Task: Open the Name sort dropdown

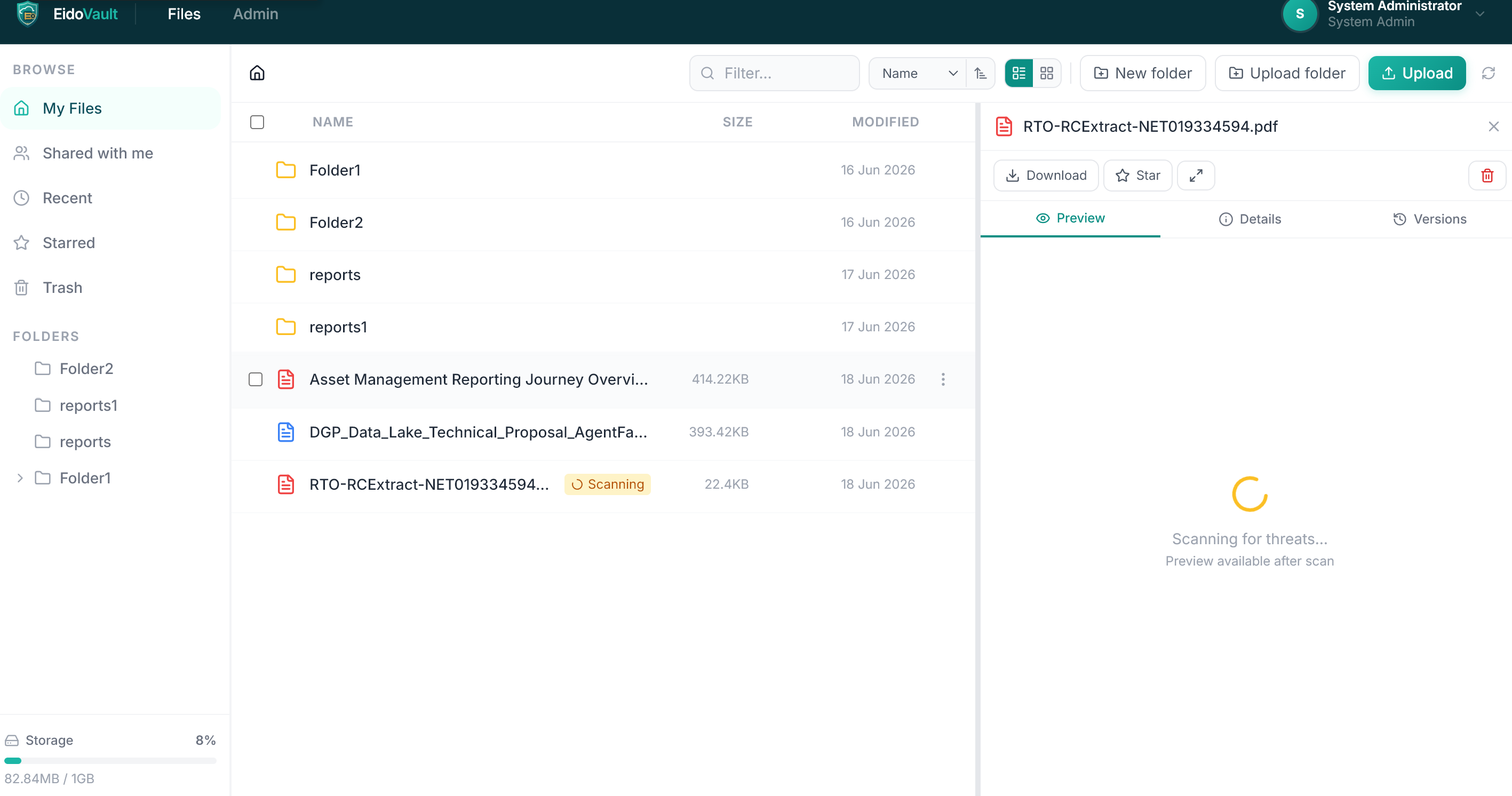Action: point(918,73)
